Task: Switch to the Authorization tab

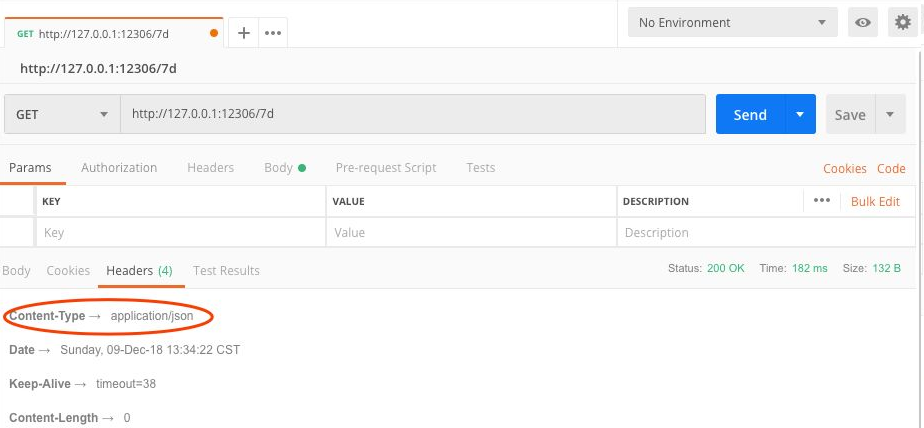Action: (x=119, y=168)
